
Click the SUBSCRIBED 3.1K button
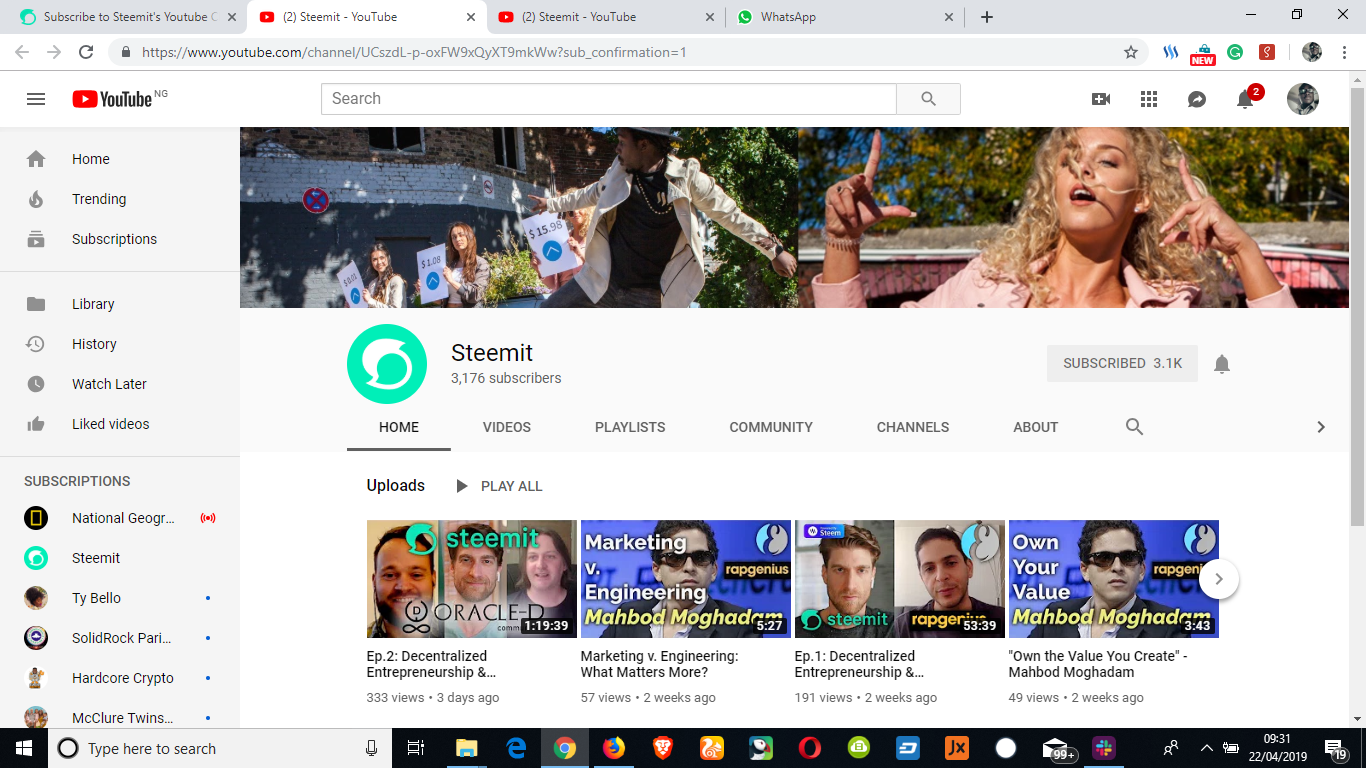[1122, 364]
